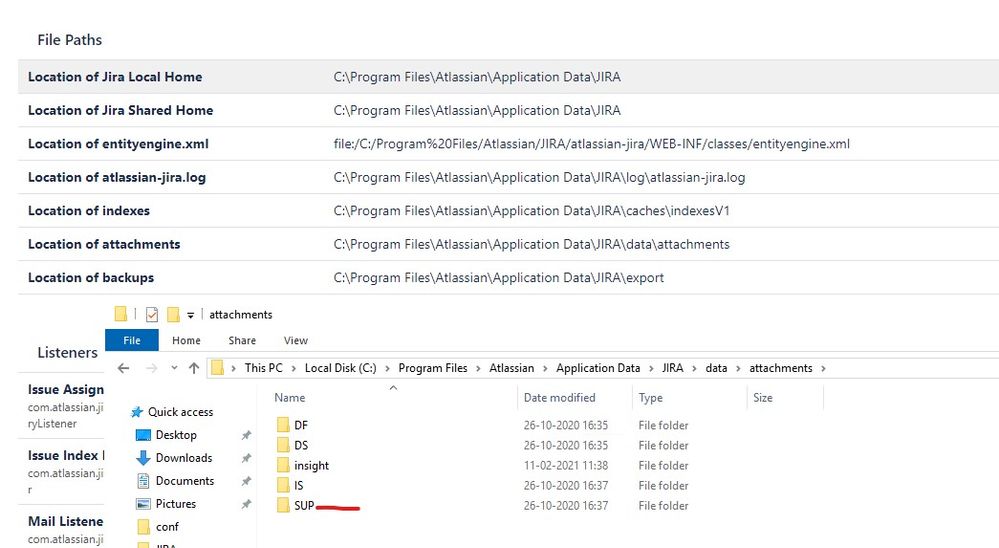The width and height of the screenshot is (999, 548).
Task: Click the Quick access star icon
Action: click(136, 412)
